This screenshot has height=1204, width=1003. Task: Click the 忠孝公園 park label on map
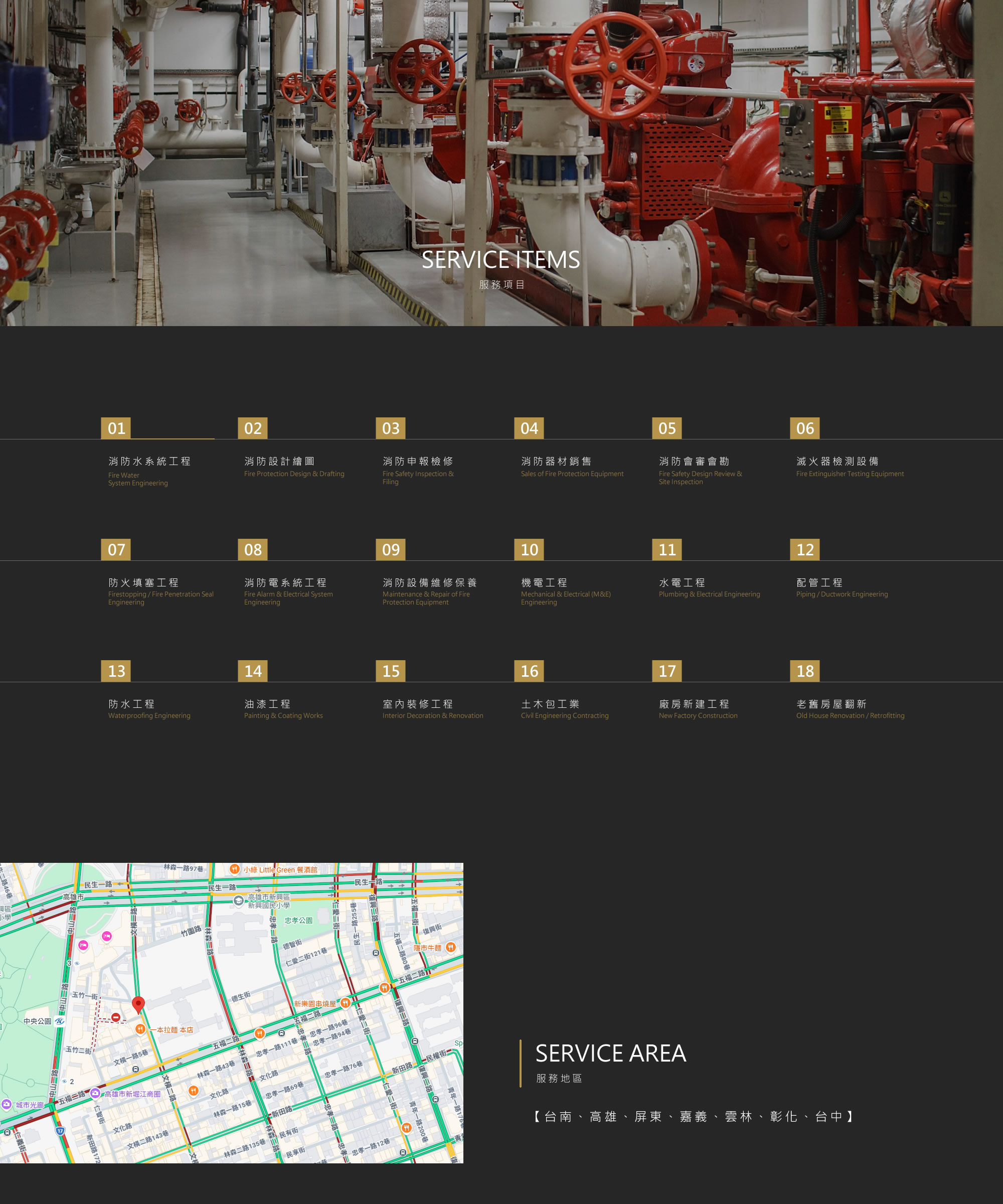click(298, 920)
